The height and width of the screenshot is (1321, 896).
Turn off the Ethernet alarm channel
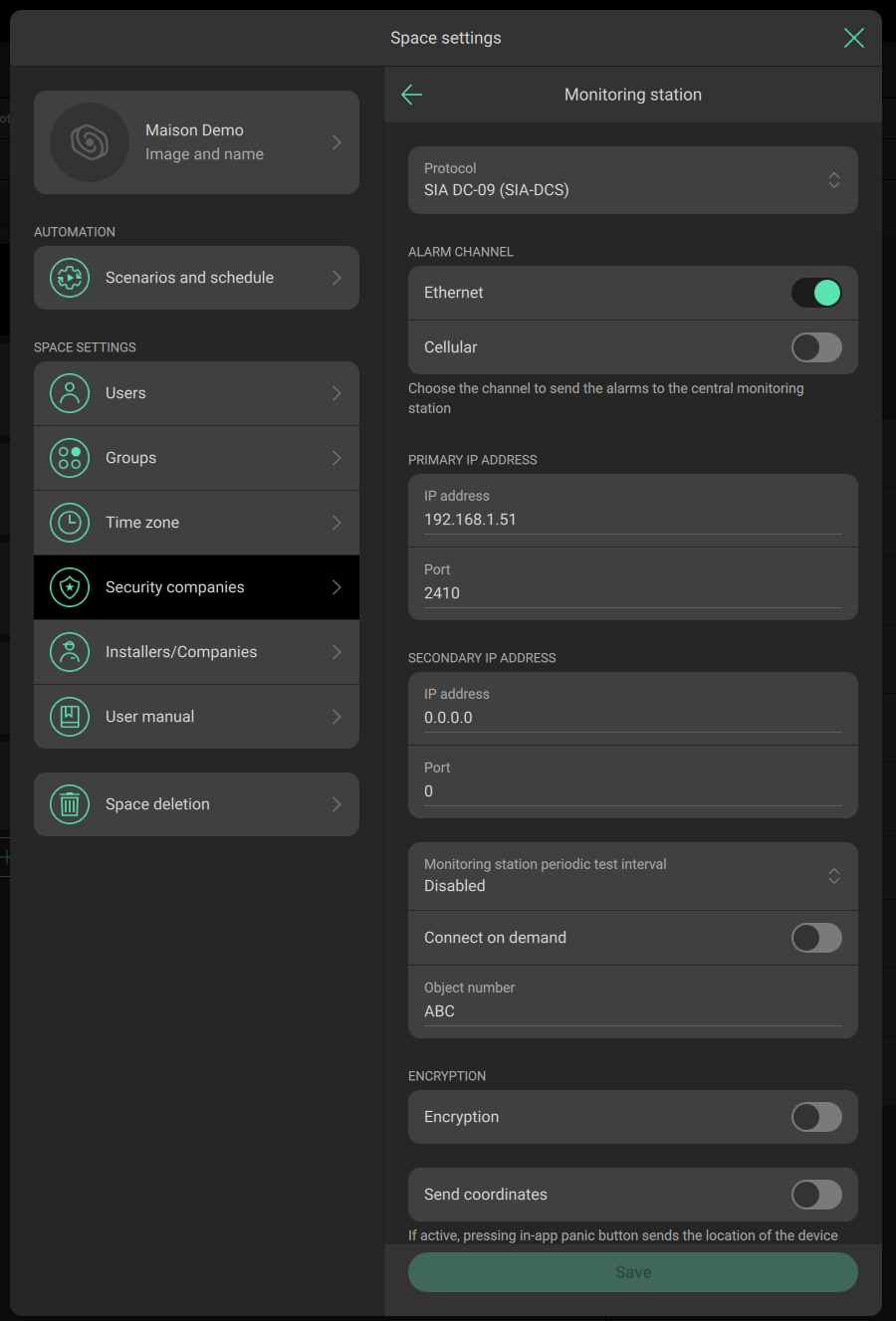click(x=816, y=293)
